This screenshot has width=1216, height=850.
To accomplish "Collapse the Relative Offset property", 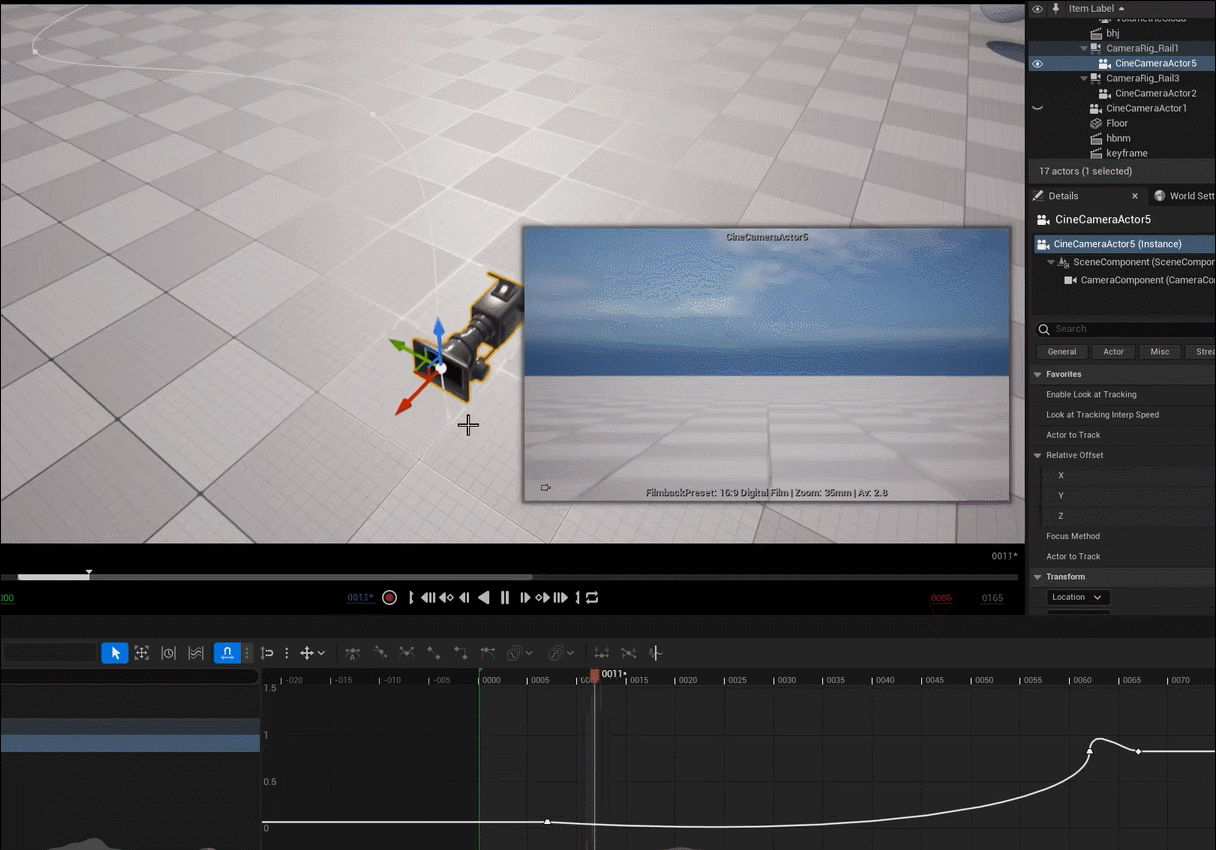I will (1038, 455).
